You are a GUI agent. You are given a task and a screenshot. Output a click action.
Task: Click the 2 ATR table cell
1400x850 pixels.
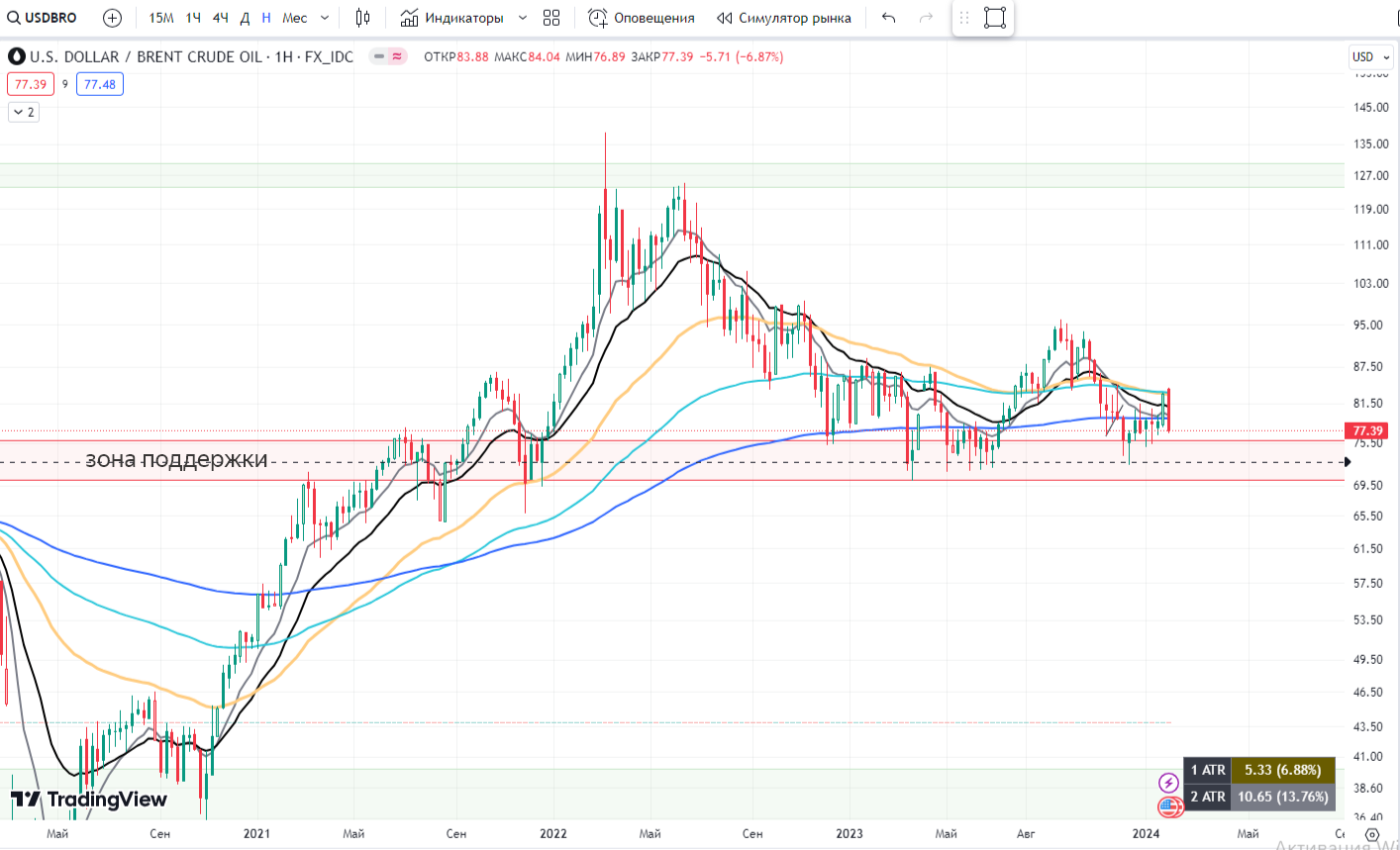[1208, 797]
